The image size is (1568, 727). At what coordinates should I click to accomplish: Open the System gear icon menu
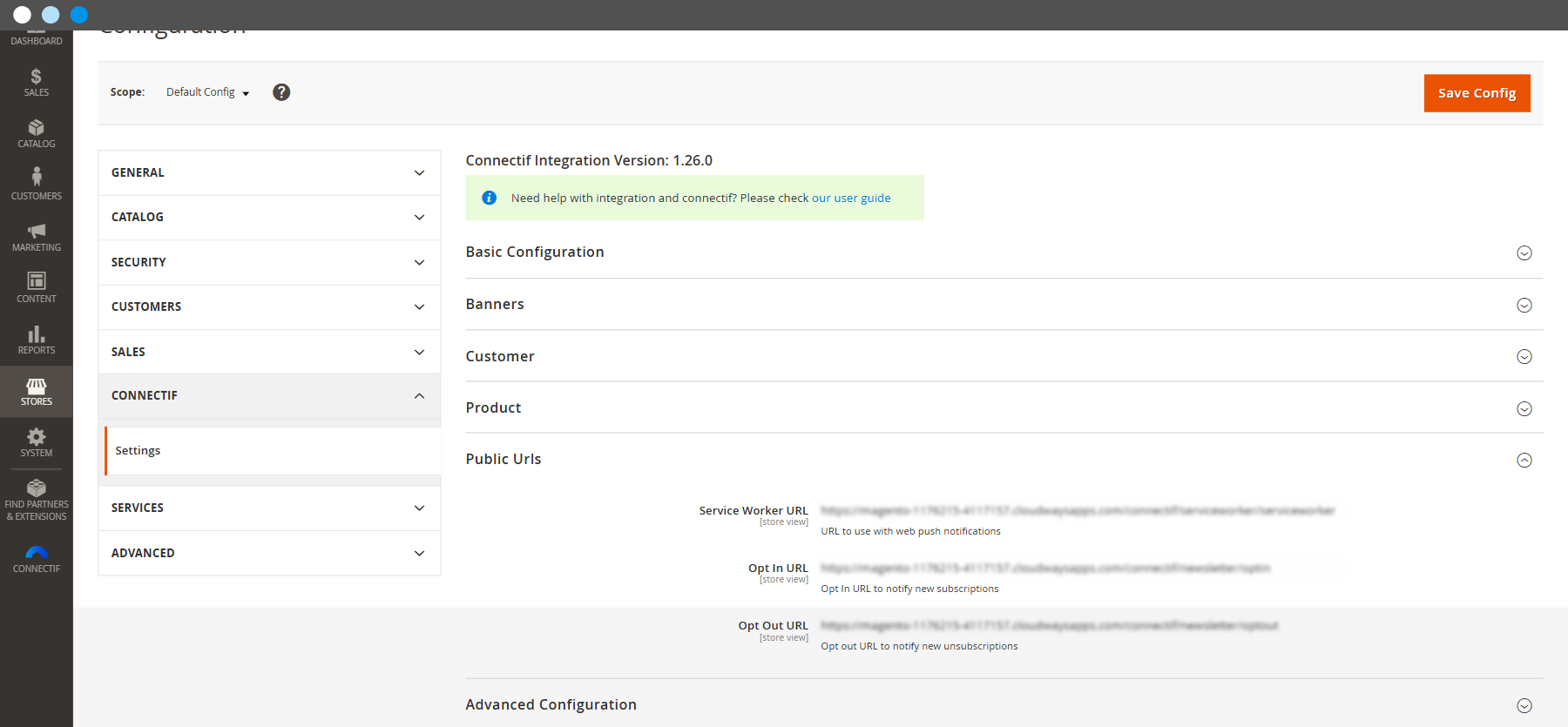coord(37,442)
